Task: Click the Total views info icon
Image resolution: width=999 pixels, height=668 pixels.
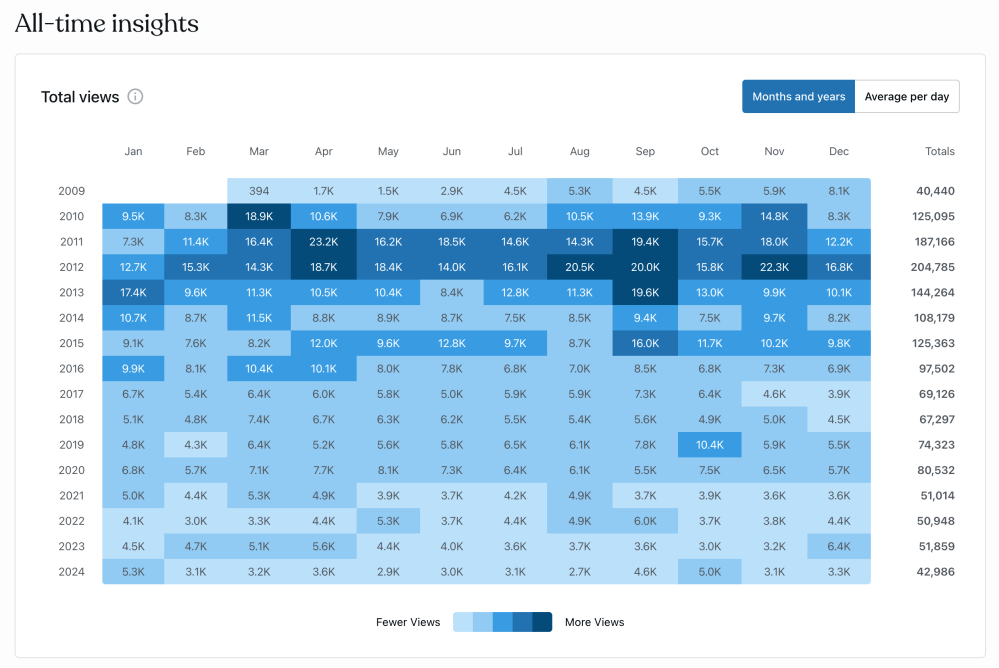Action: coord(136,97)
